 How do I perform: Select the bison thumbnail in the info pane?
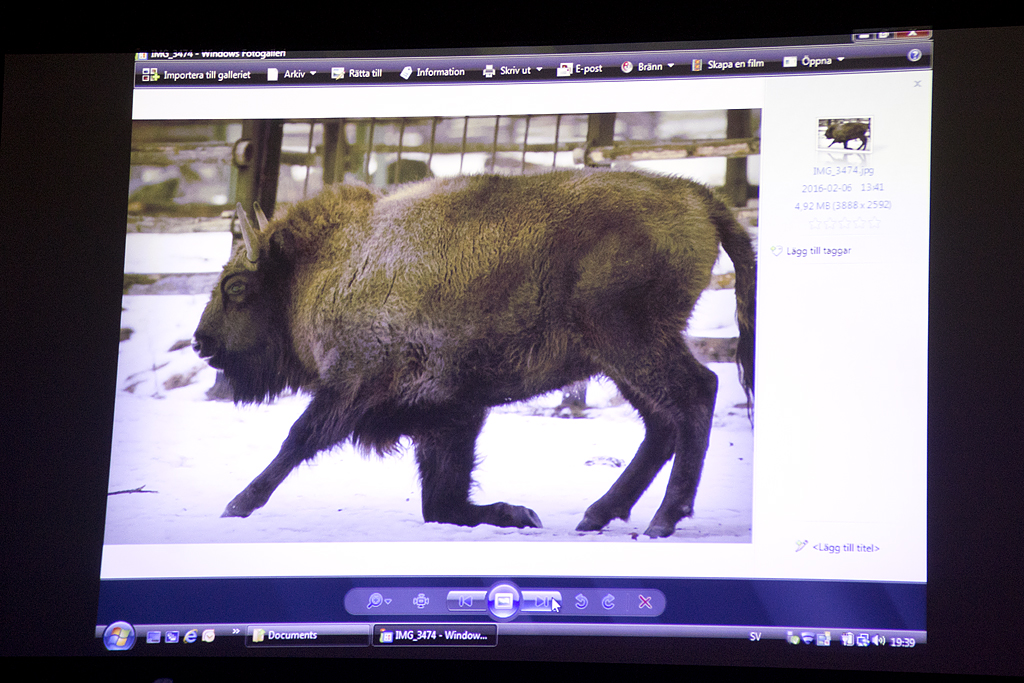pos(844,135)
